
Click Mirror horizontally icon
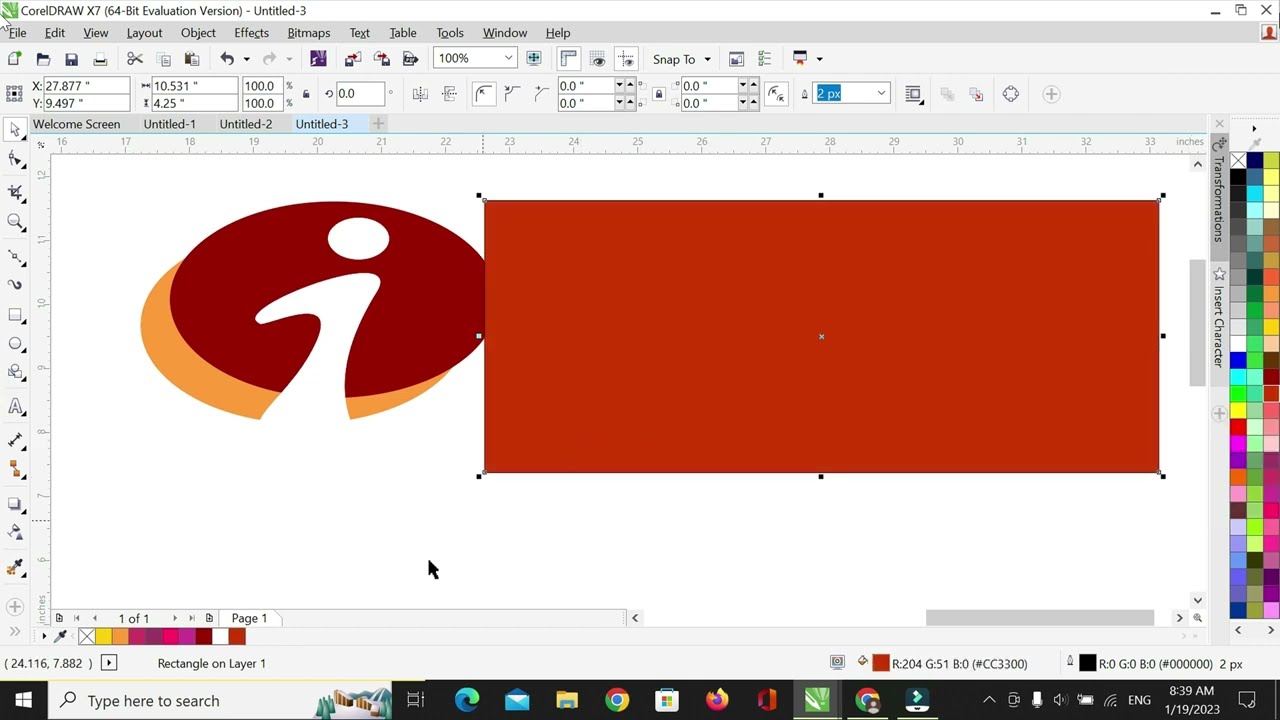(x=420, y=94)
